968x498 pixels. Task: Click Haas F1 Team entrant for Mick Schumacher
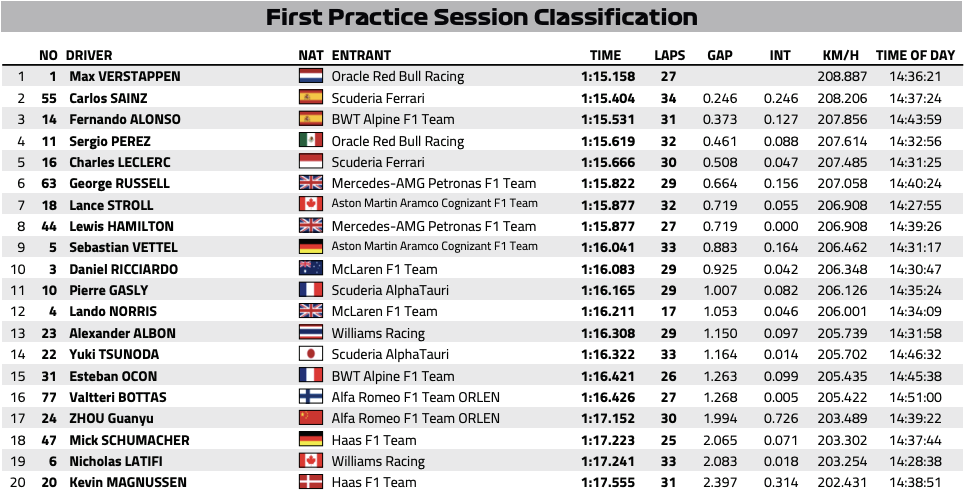point(373,440)
